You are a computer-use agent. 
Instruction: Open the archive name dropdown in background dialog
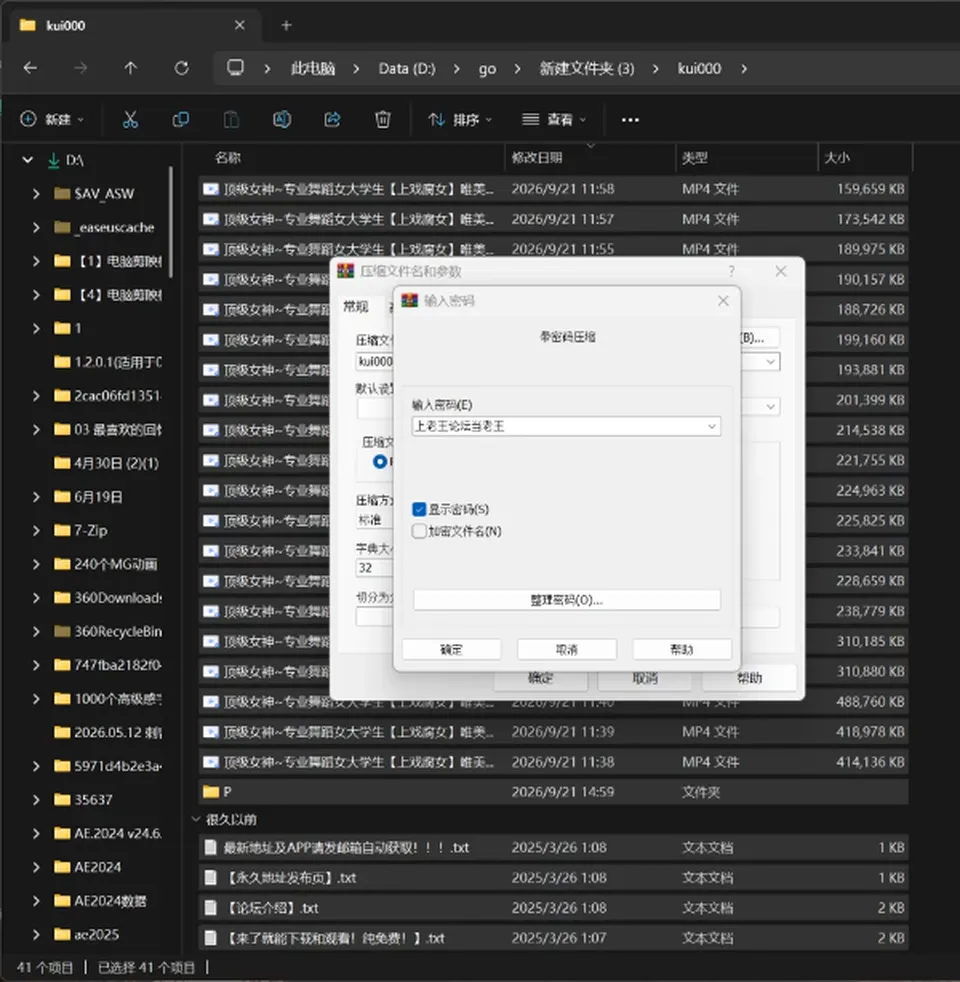click(x=770, y=362)
